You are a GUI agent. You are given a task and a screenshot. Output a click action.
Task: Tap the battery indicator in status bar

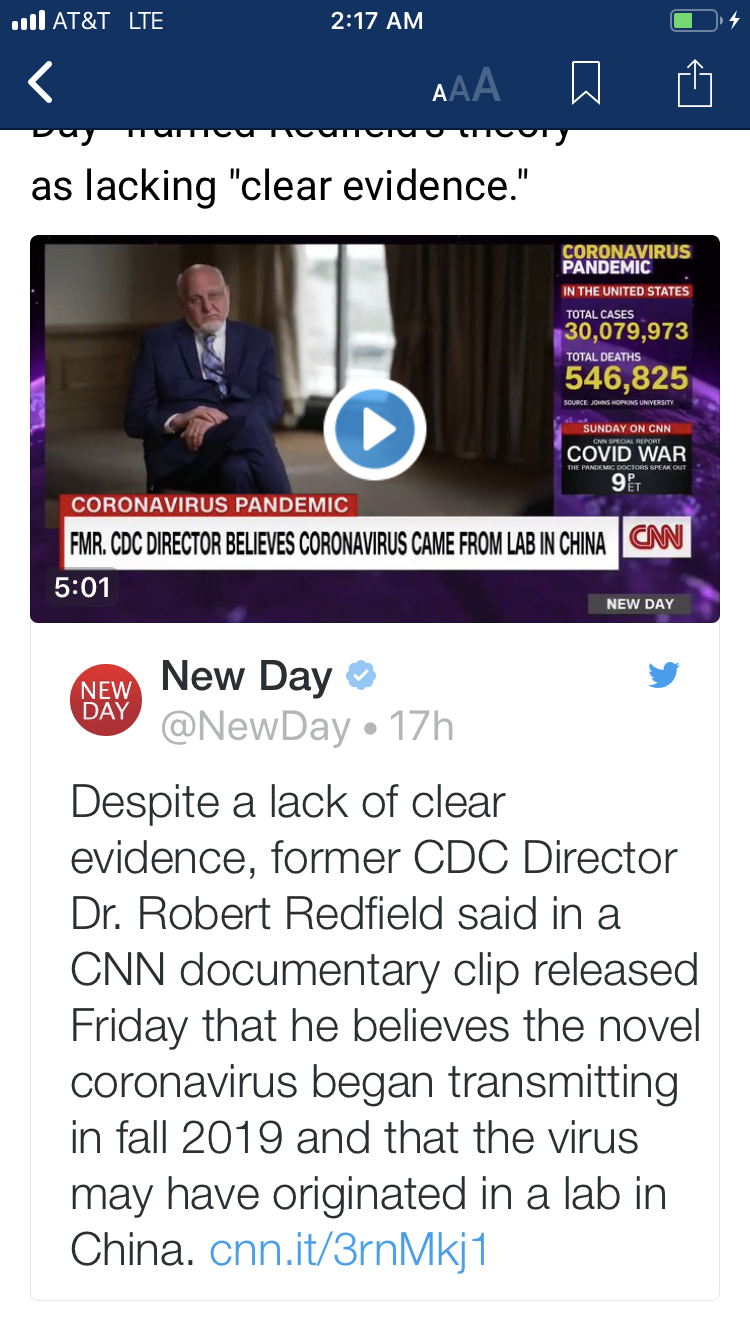pyautogui.click(x=696, y=20)
